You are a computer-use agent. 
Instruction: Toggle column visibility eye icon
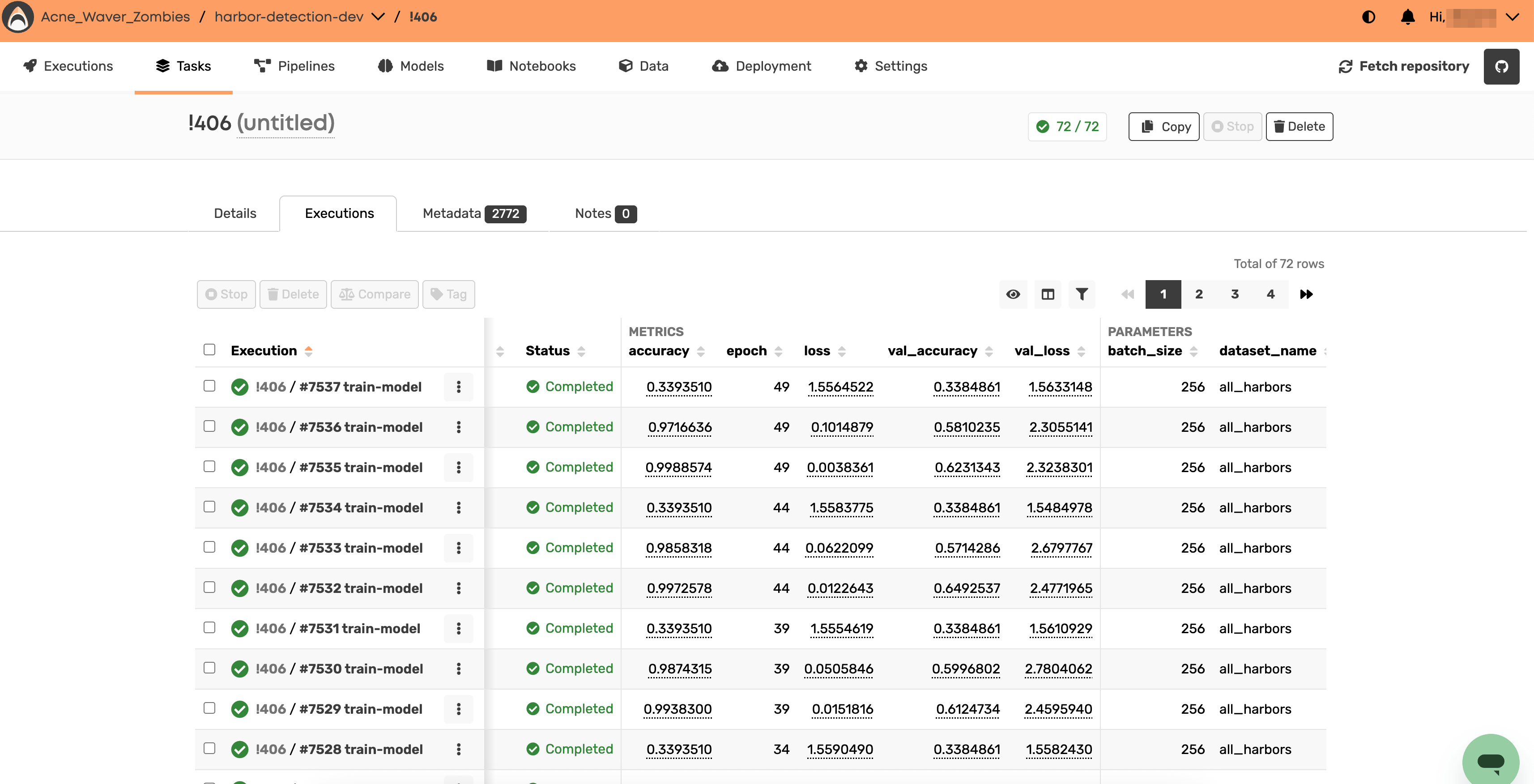(x=1013, y=294)
